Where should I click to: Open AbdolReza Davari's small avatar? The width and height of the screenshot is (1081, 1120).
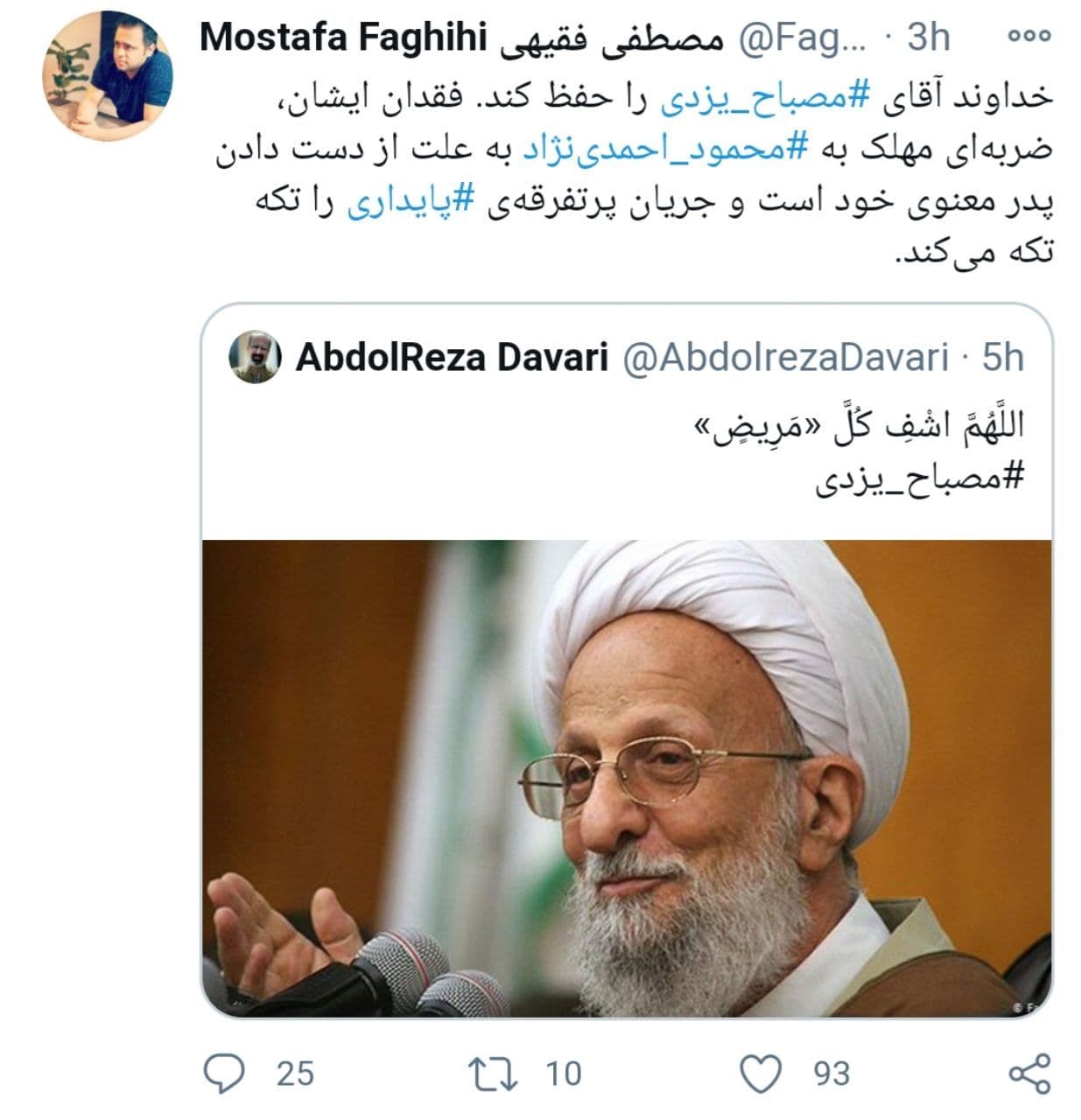coord(255,357)
